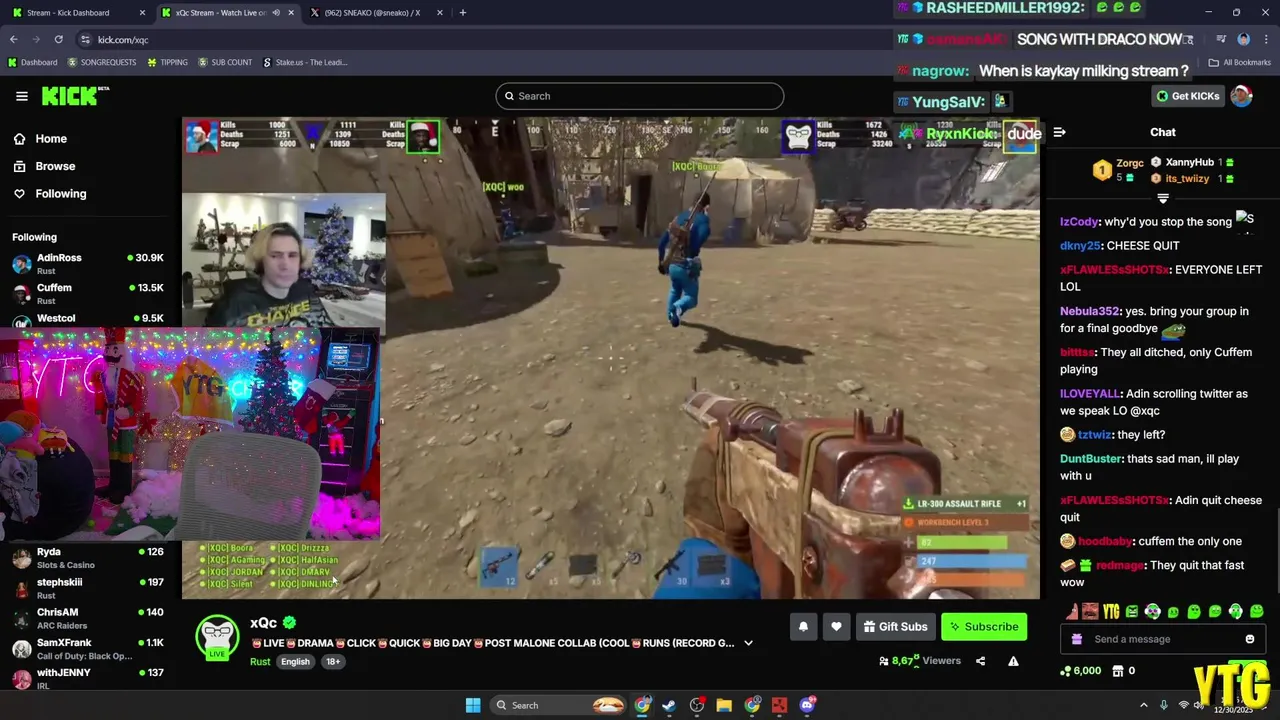Open Discord from the taskbar
Image resolution: width=1280 pixels, height=720 pixels.
(x=807, y=705)
